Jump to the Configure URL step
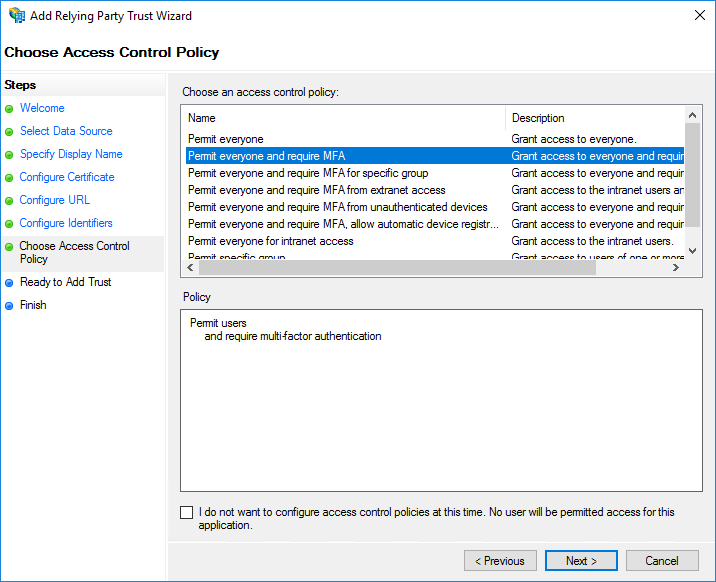716x582 pixels. [55, 200]
